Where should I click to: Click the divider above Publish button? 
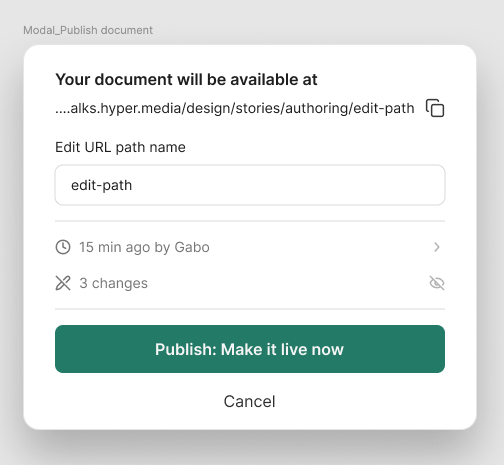pyautogui.click(x=250, y=309)
